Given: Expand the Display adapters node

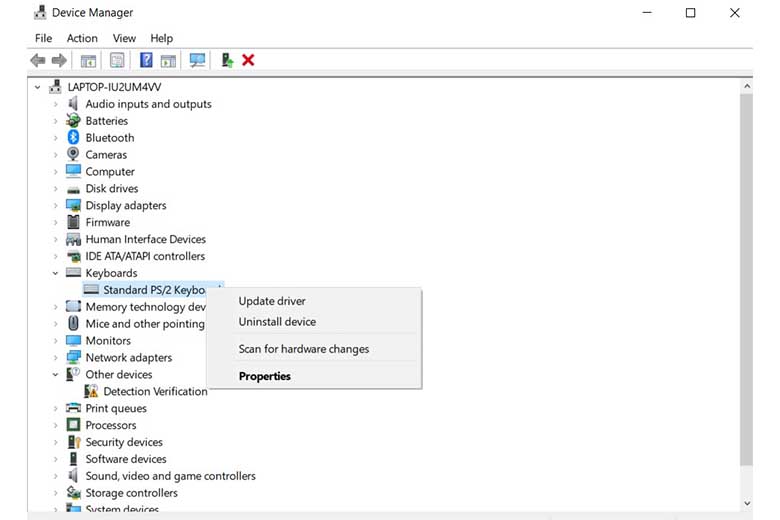Looking at the screenshot, I should pos(56,206).
